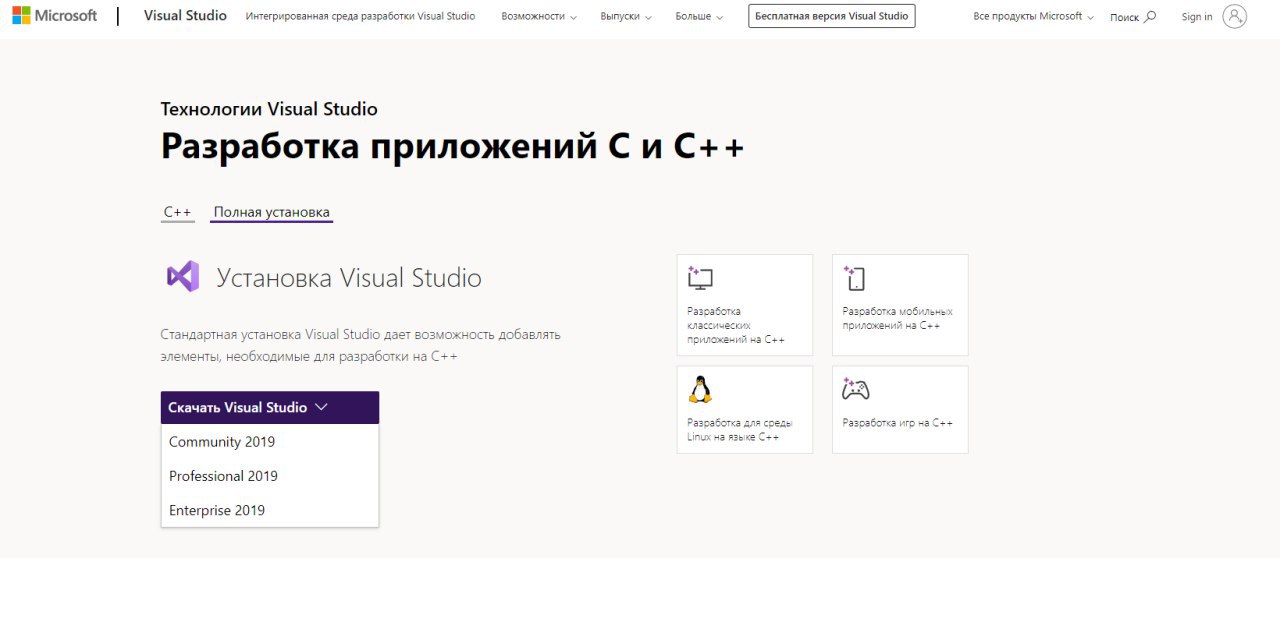Open the Разработка игр на C++ card
Viewport: 1280px width, 629px height.
[900, 409]
